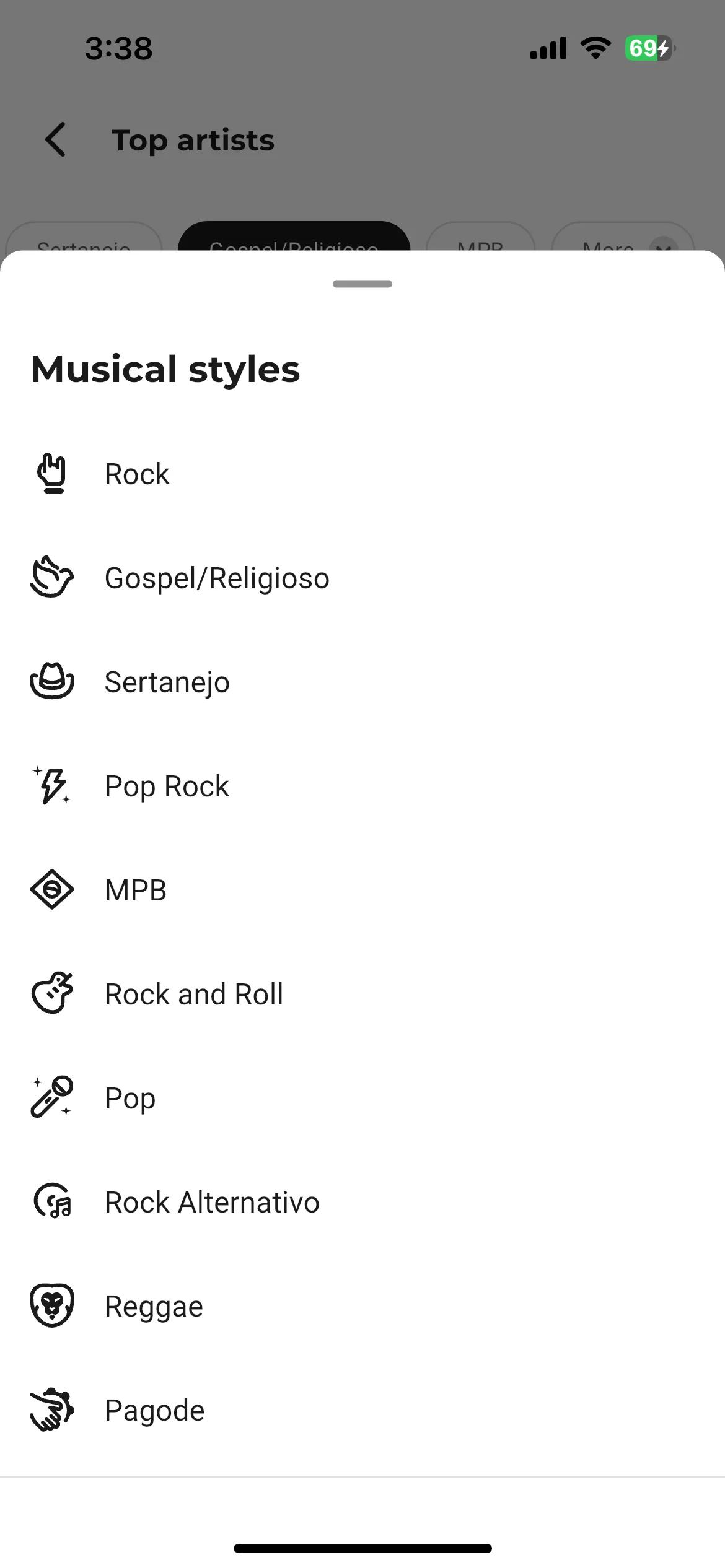Select the Reggae style label
This screenshot has height=1568, width=725.
point(154,1307)
